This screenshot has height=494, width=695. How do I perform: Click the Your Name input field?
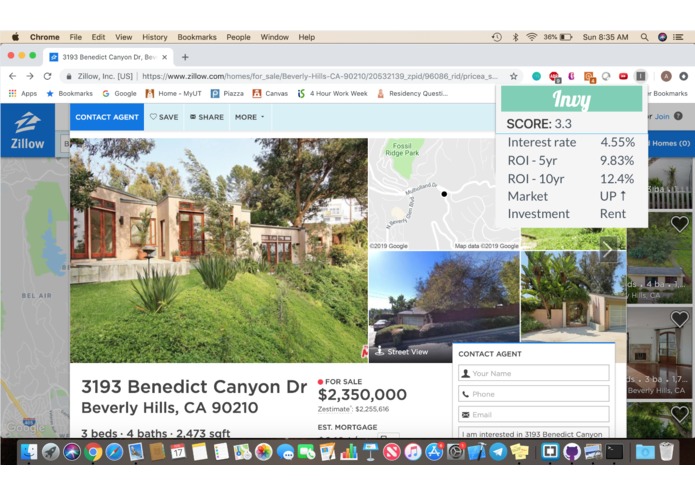pos(534,373)
